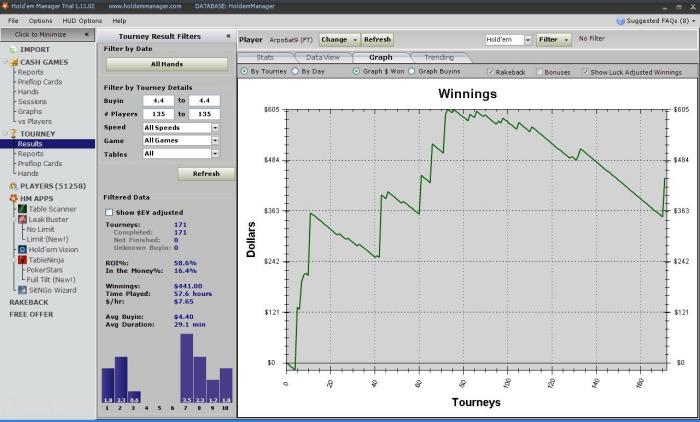Viewport: 700px width, 422px height.
Task: Click the Import icon in sidebar
Action: coord(13,50)
